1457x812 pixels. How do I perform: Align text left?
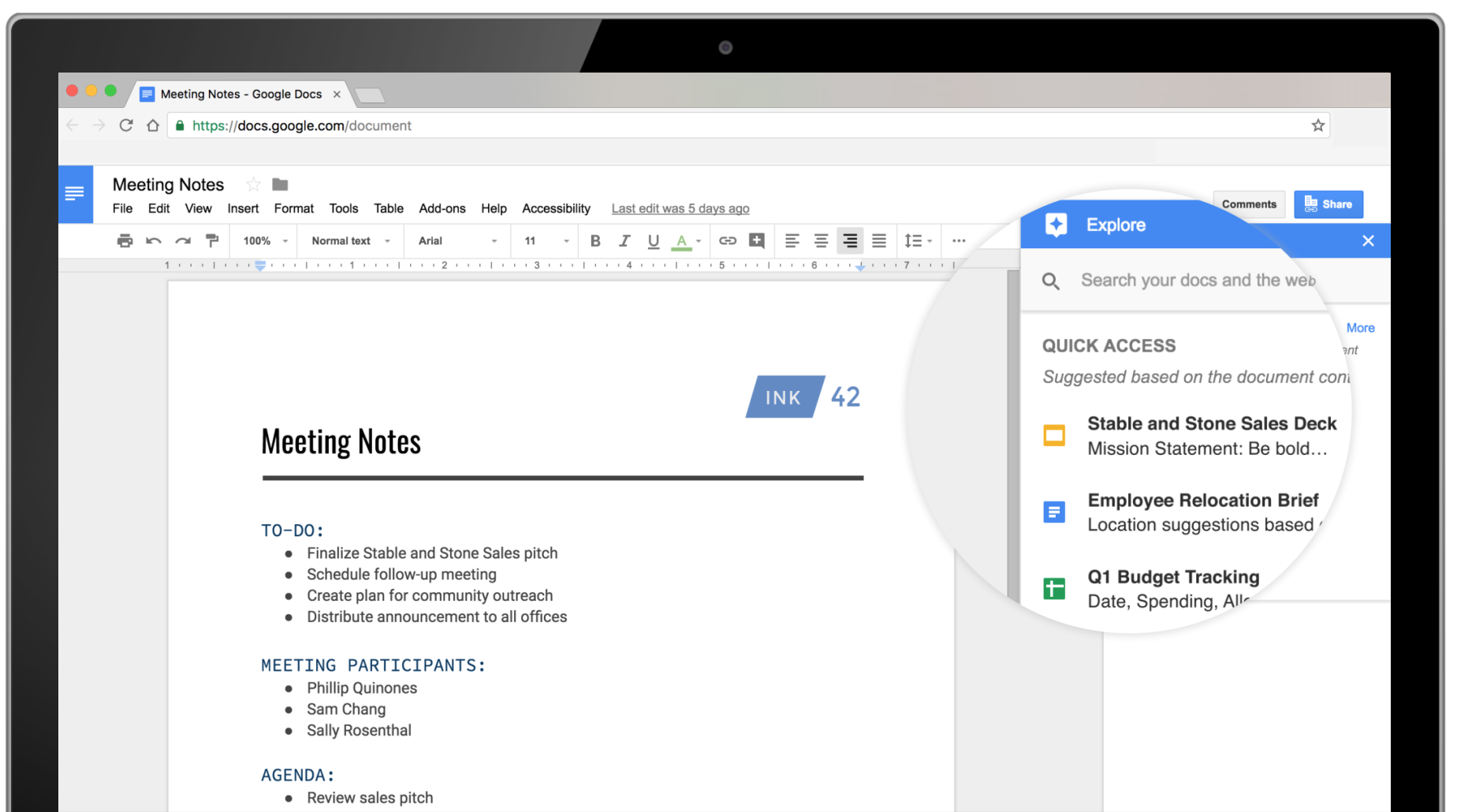[792, 241]
